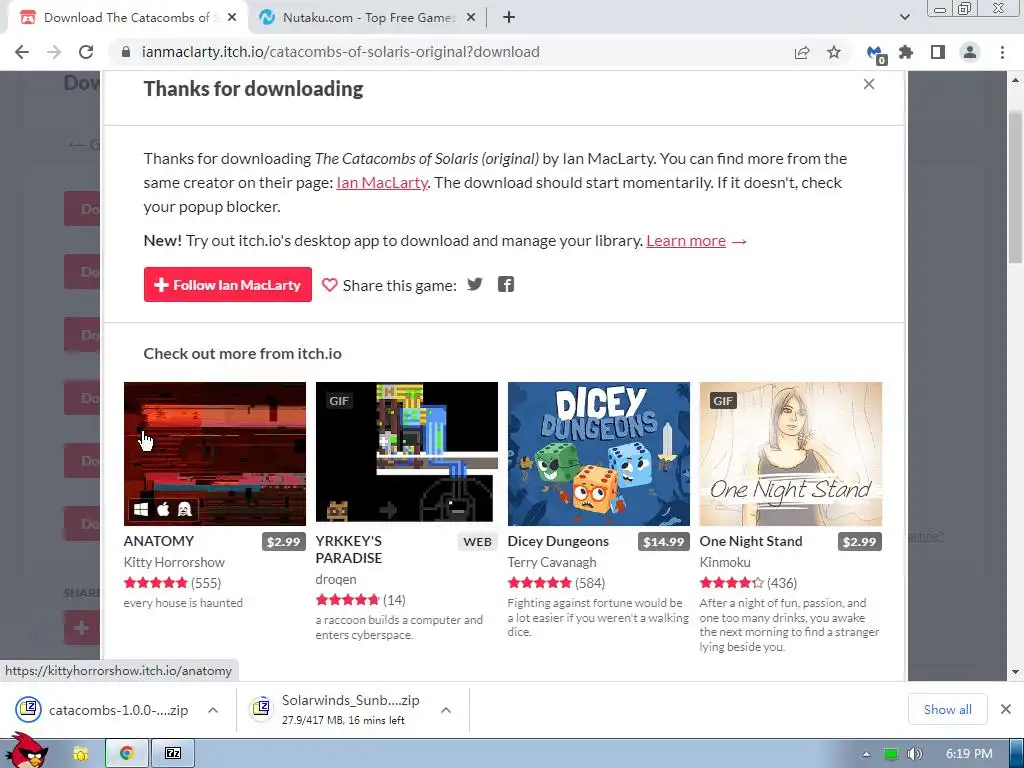The image size is (1024, 768).
Task: Switch to the Nutaku.com tab
Action: 367,18
